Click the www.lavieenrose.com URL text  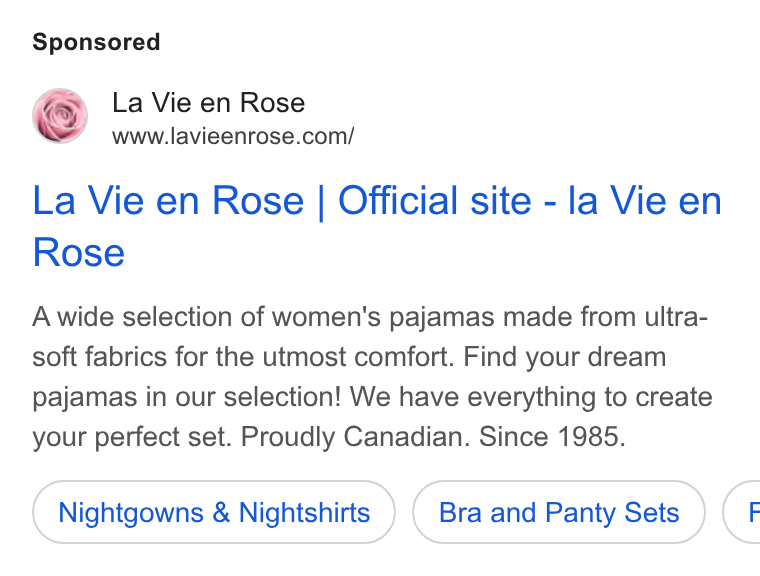(233, 136)
